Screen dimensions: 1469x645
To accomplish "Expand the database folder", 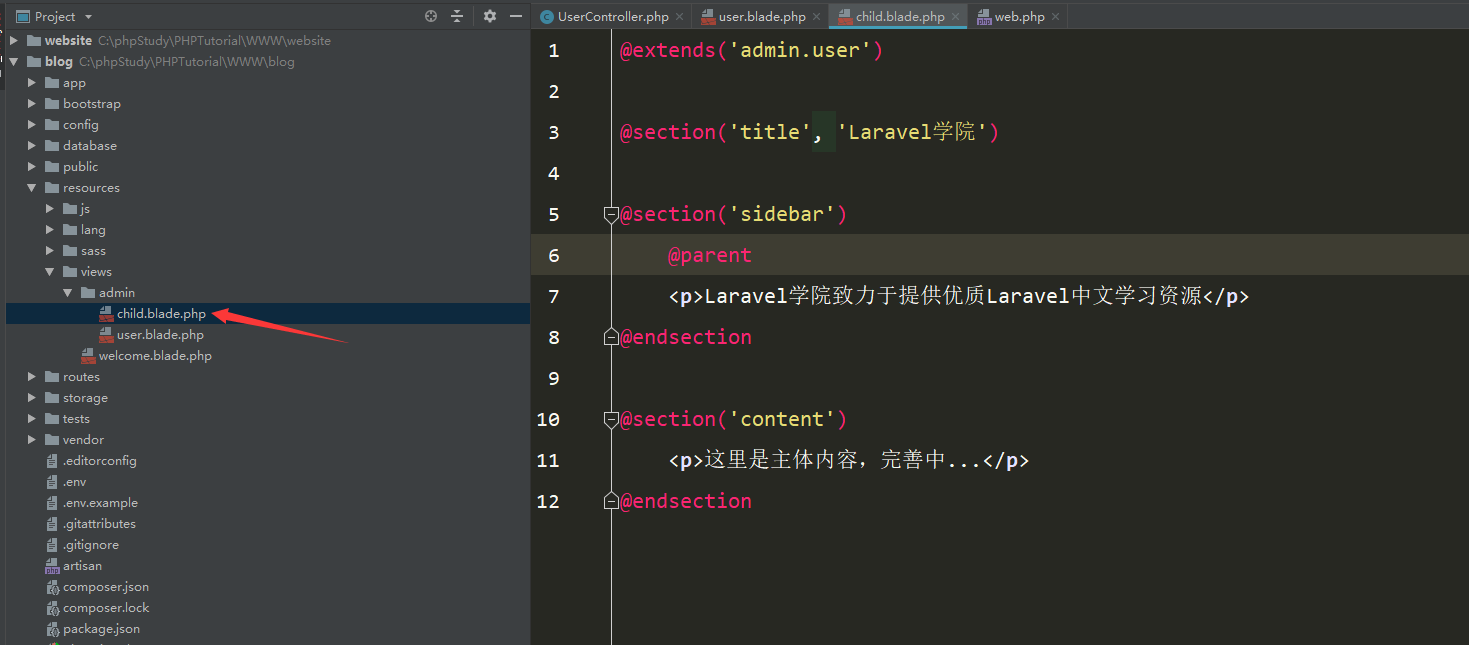I will pyautogui.click(x=32, y=146).
